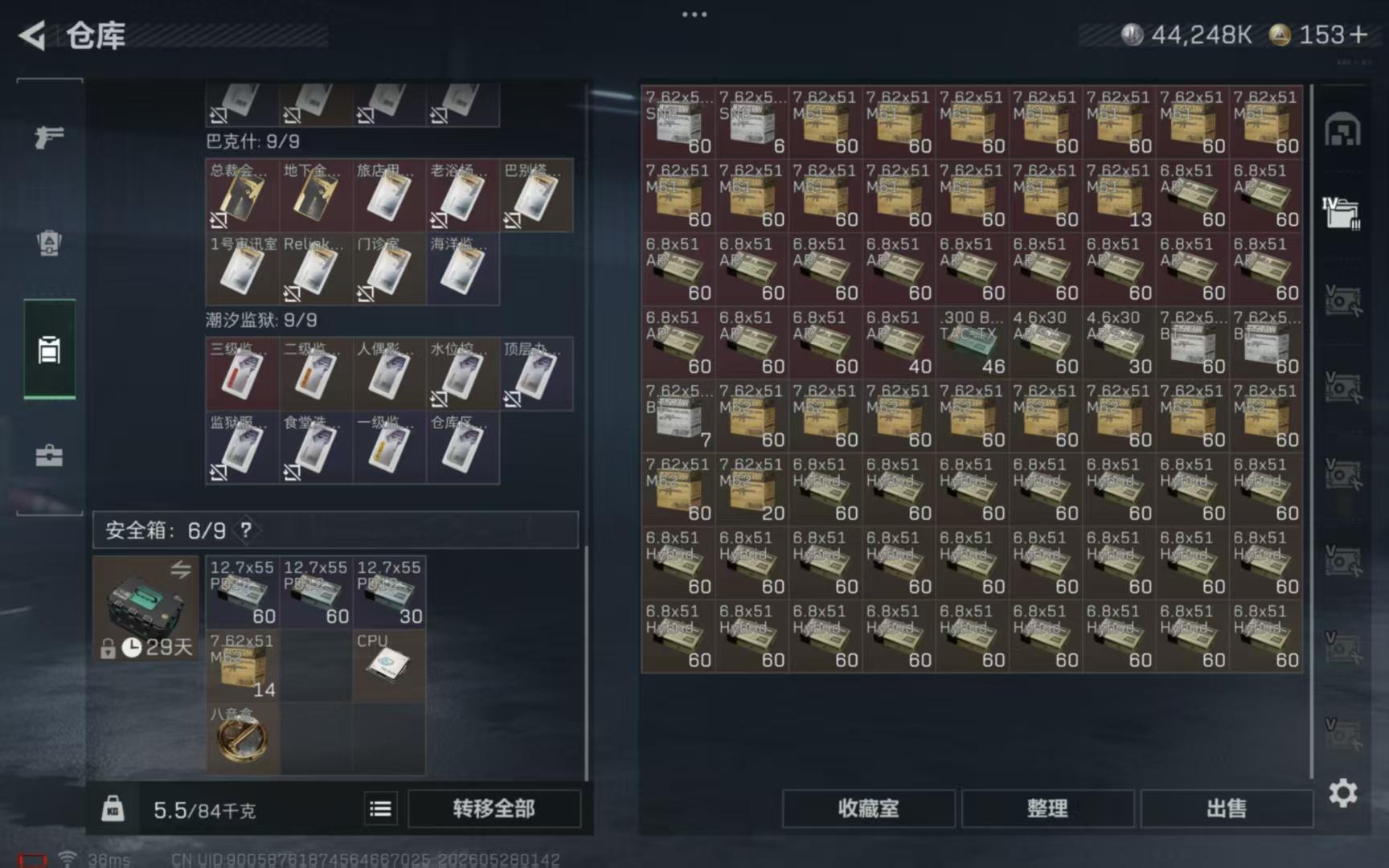This screenshot has height=868, width=1389.
Task: Select the 二级监 orange key card
Action: point(315,374)
